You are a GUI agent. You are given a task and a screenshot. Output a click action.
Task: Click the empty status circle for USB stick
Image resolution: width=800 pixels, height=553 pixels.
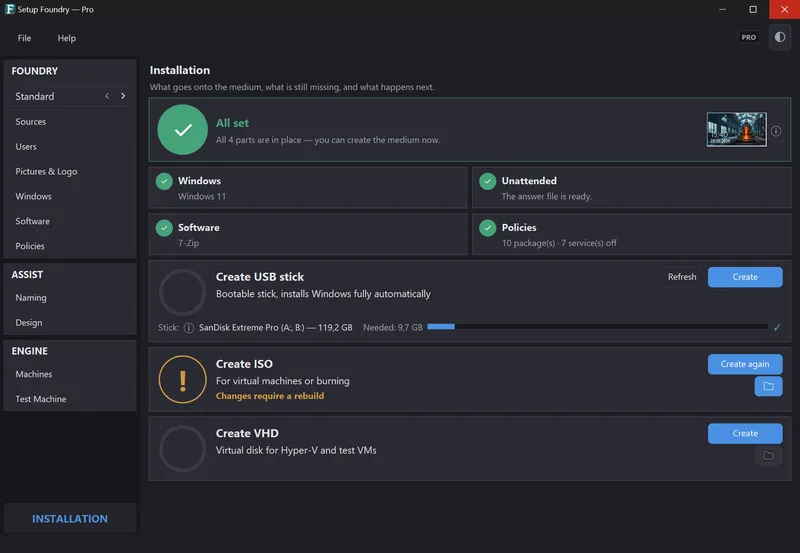point(183,292)
